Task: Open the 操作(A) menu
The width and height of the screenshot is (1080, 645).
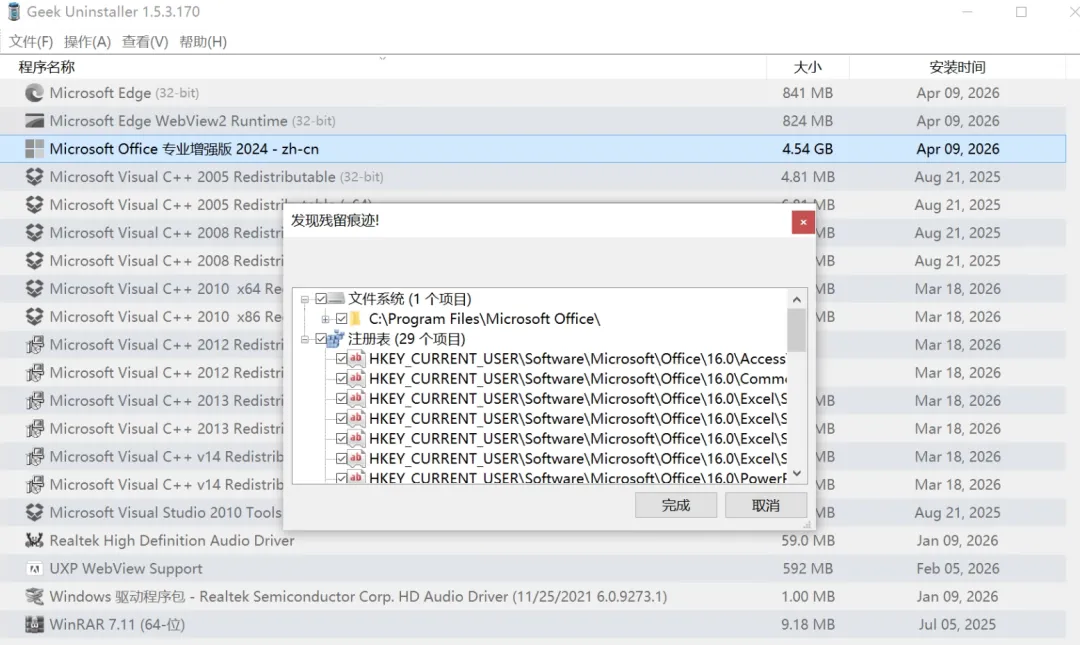Action: (87, 42)
